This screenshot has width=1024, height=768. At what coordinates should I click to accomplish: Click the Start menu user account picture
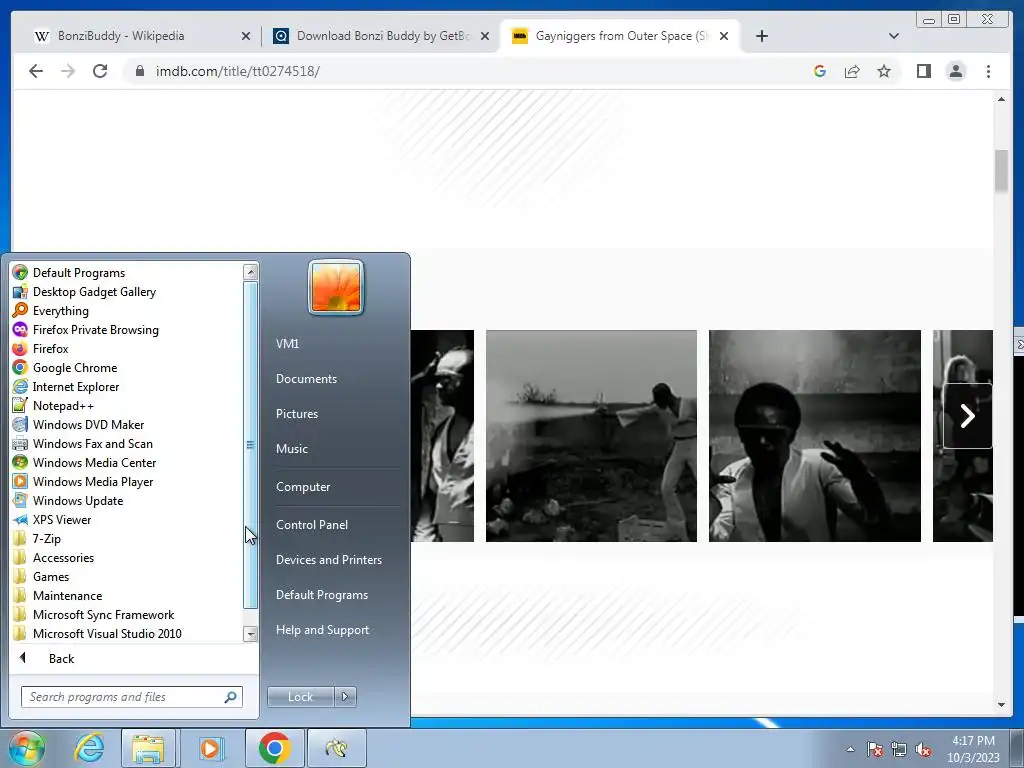pyautogui.click(x=336, y=287)
